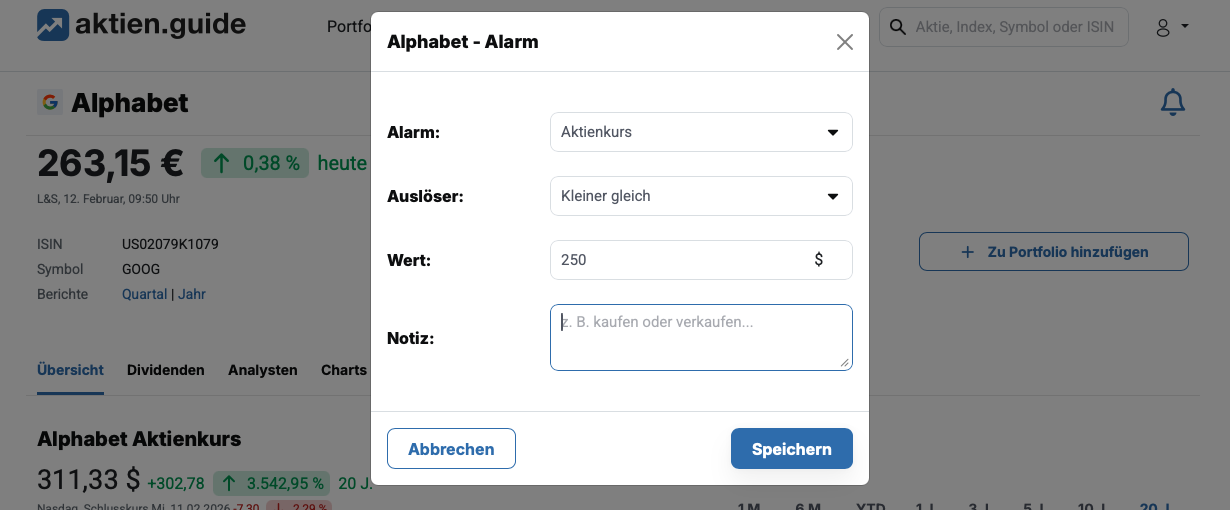Image resolution: width=1230 pixels, height=510 pixels.
Task: Switch to the Übersicht tab
Action: pyautogui.click(x=70, y=370)
